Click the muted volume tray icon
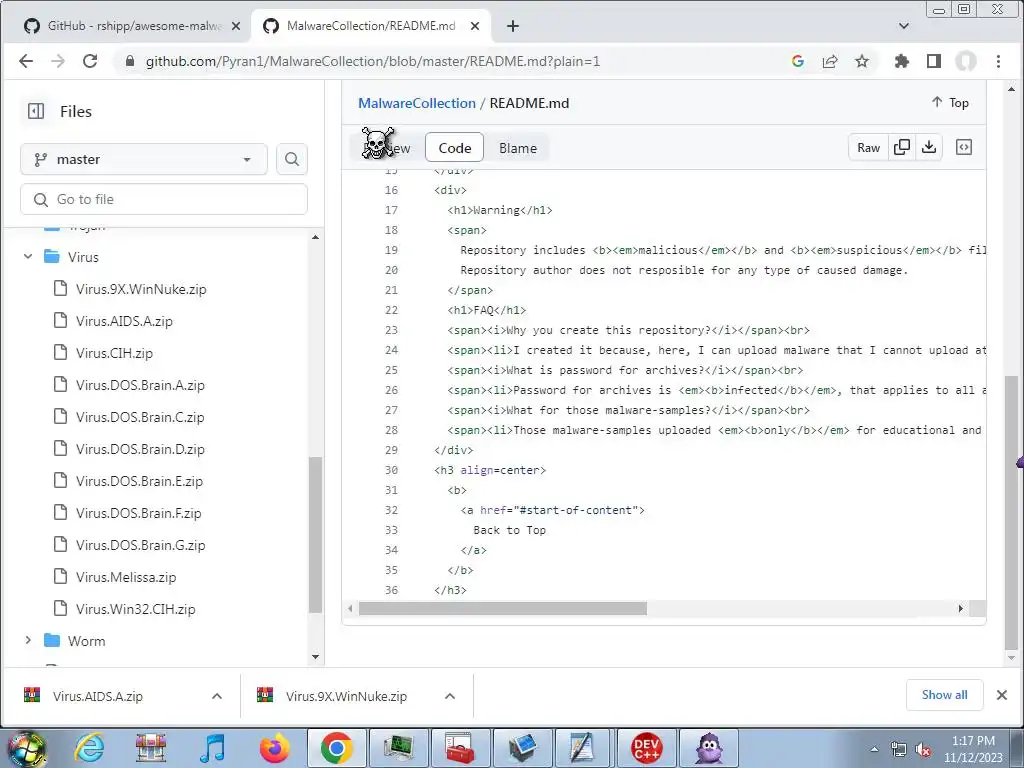 [922, 750]
